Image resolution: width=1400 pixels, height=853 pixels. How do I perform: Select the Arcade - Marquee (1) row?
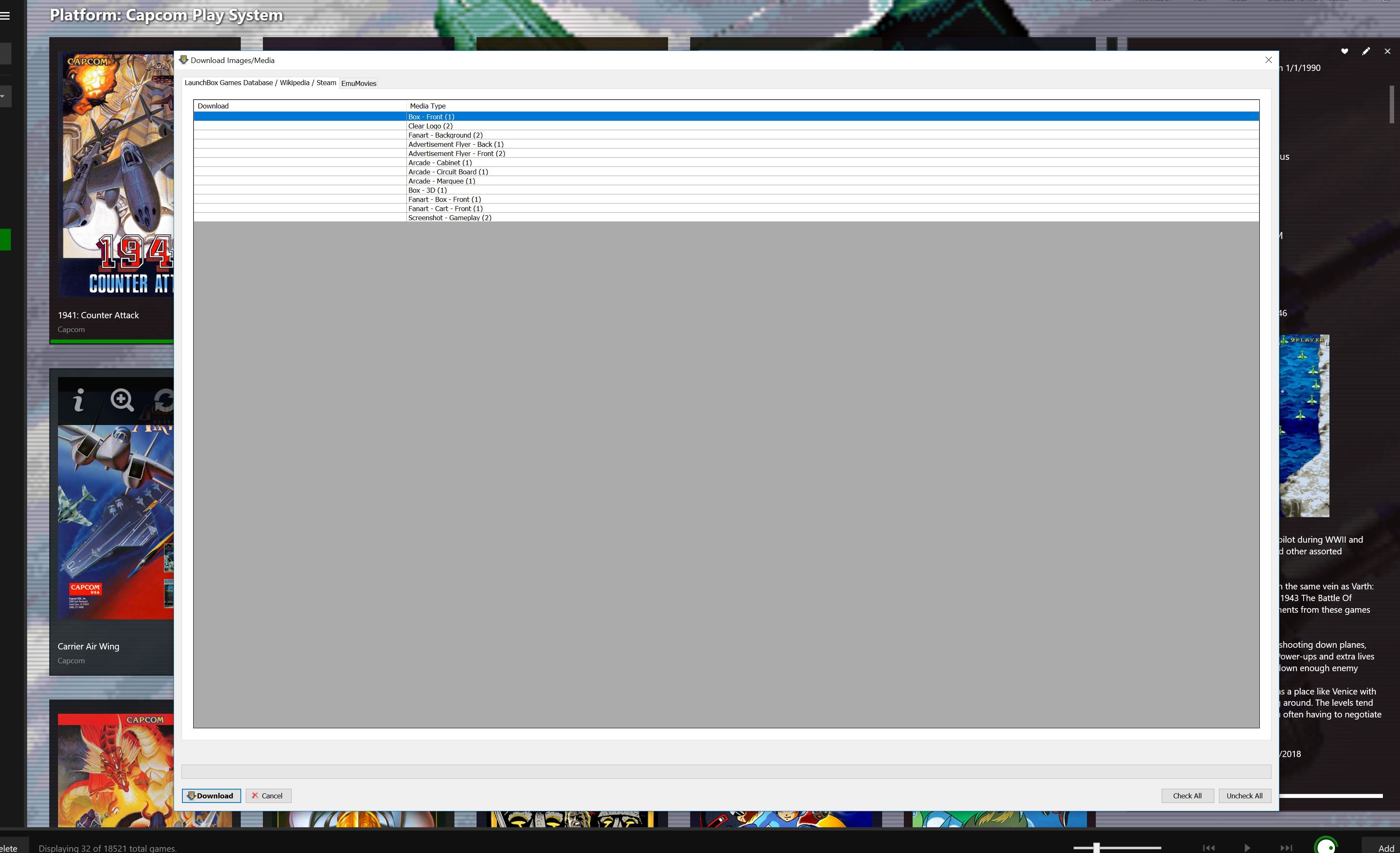click(441, 181)
